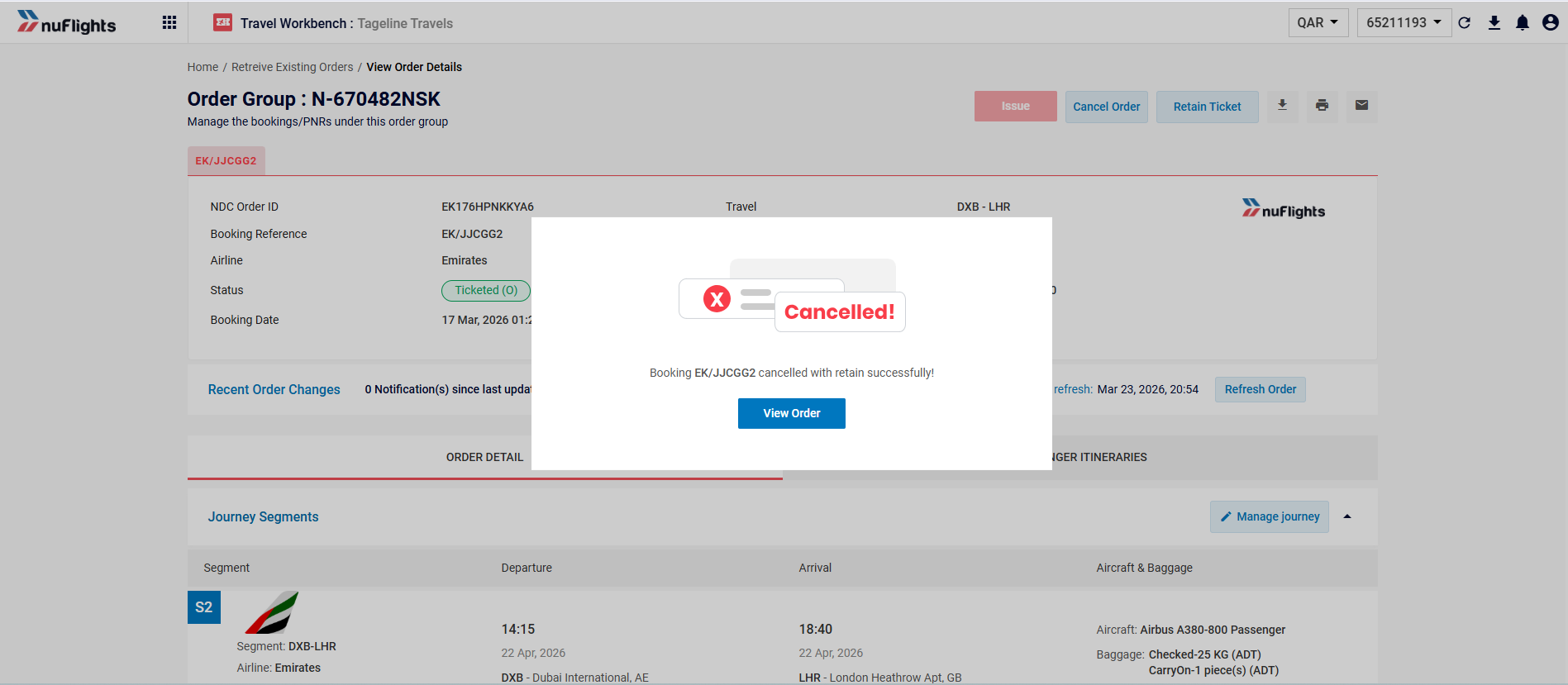This screenshot has height=685, width=1568.
Task: Click the Journey Segments heading
Action: click(263, 516)
